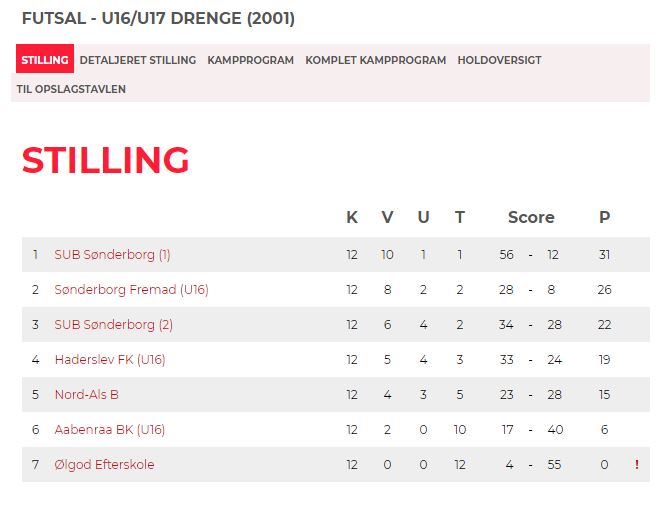Open Nord-Als B team link
666x507 pixels.
pos(87,394)
